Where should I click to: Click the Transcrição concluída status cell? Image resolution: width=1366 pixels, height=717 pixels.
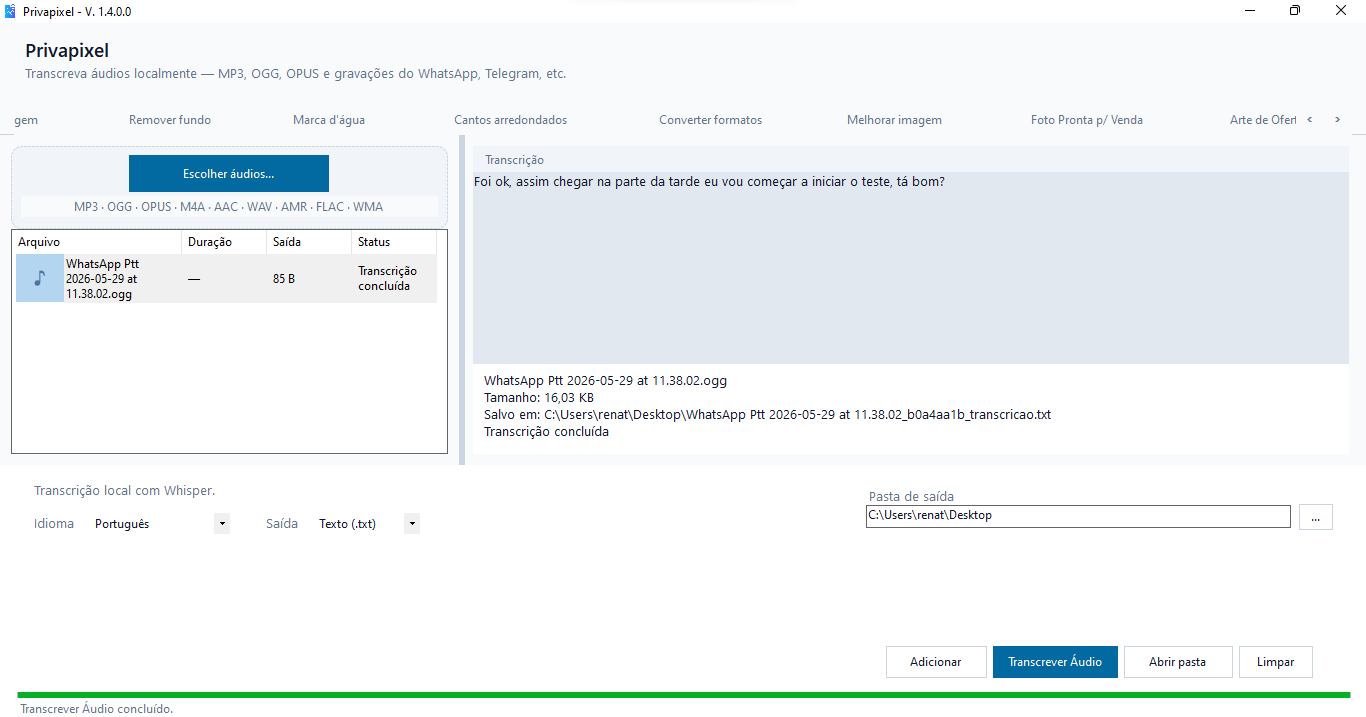[387, 279]
